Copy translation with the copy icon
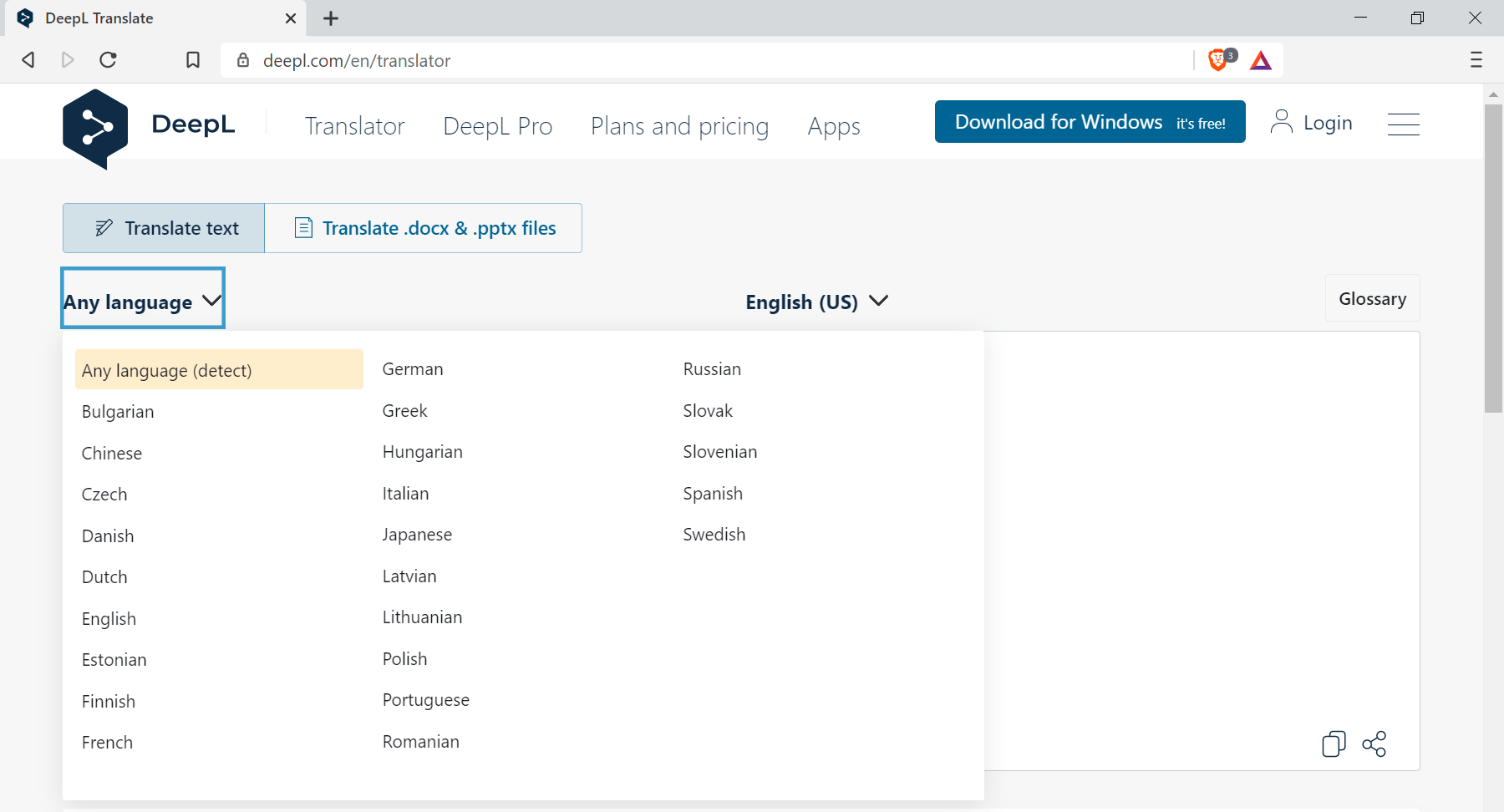The width and height of the screenshot is (1504, 812). click(x=1334, y=743)
